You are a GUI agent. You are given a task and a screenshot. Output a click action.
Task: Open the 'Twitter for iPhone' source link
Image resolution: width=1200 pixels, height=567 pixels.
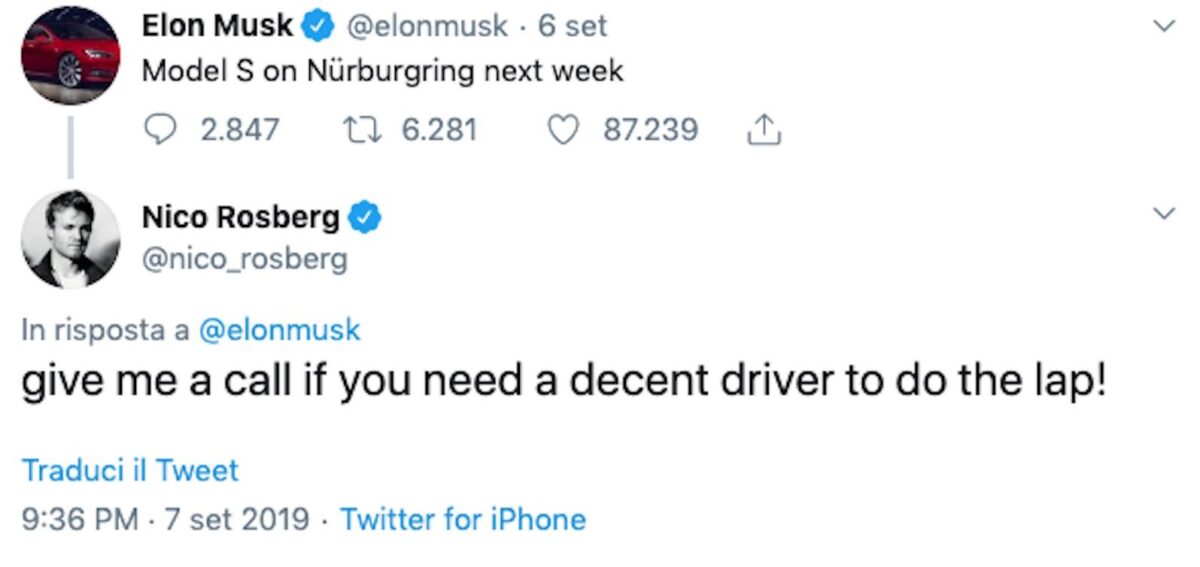point(463,519)
